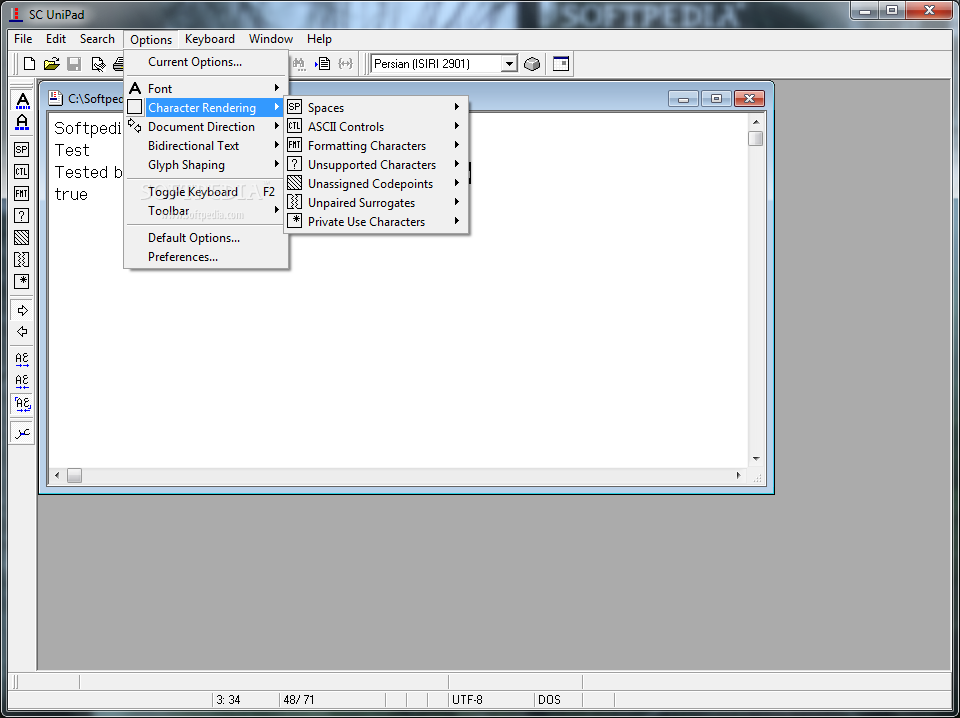Open the Edit menu
The height and width of the screenshot is (718, 960).
coord(56,39)
